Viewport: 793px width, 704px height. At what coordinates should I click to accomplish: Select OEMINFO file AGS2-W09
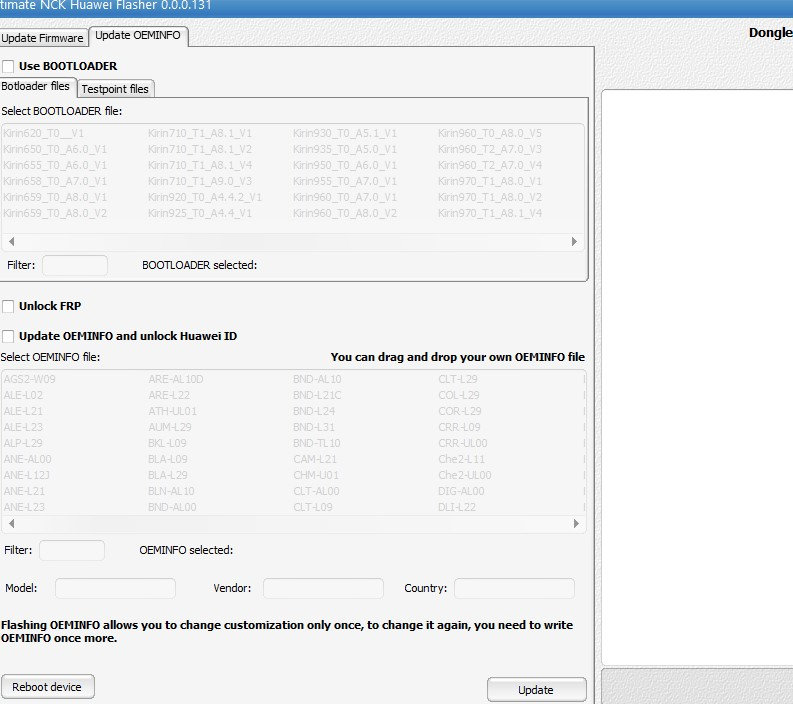(x=29, y=379)
